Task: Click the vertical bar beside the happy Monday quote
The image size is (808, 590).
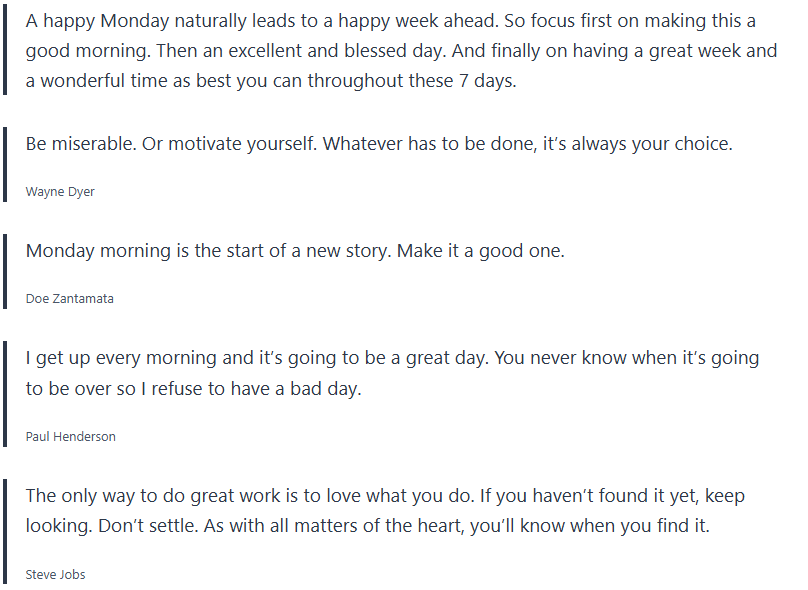Action: pos(5,50)
